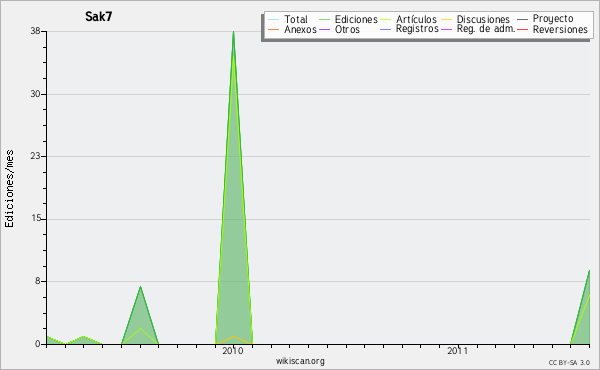Image resolution: width=600 pixels, height=370 pixels.
Task: Click the y-axis value 15
Action: pos(36,219)
